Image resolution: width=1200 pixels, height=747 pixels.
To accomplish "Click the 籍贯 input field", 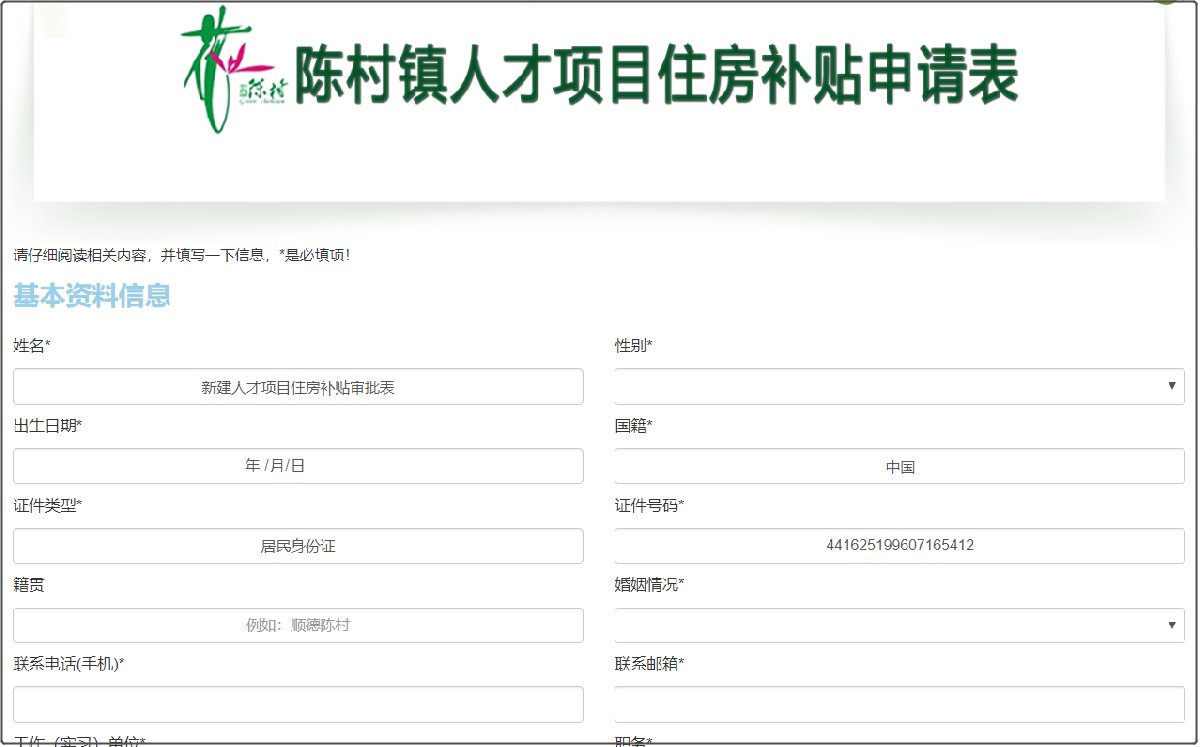I will [x=298, y=625].
